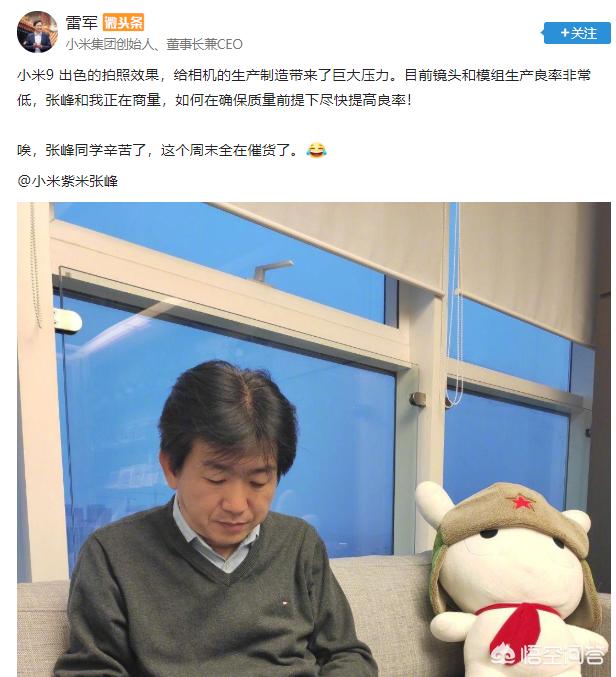This screenshot has height=677, width=616.
Task: Click the orange 微头条 badge
Action: click(123, 22)
